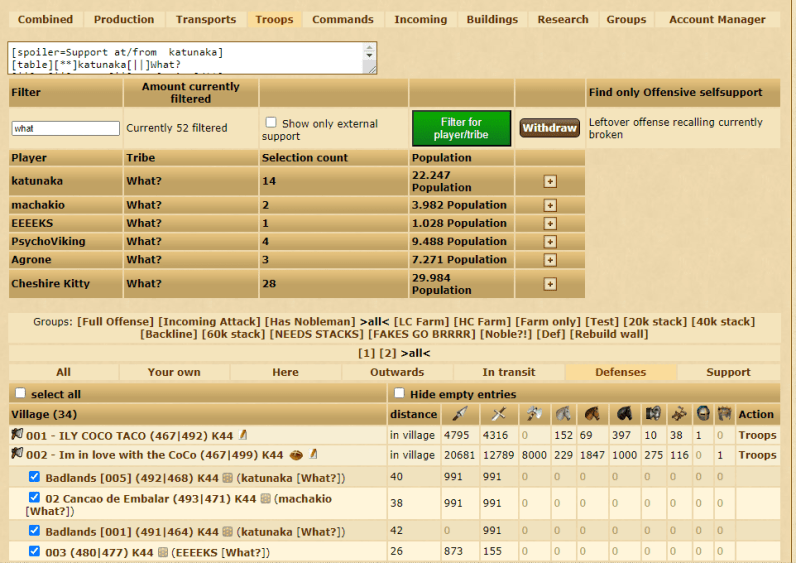Select the In transit sub-tab
The image size is (796, 563).
tap(509, 372)
